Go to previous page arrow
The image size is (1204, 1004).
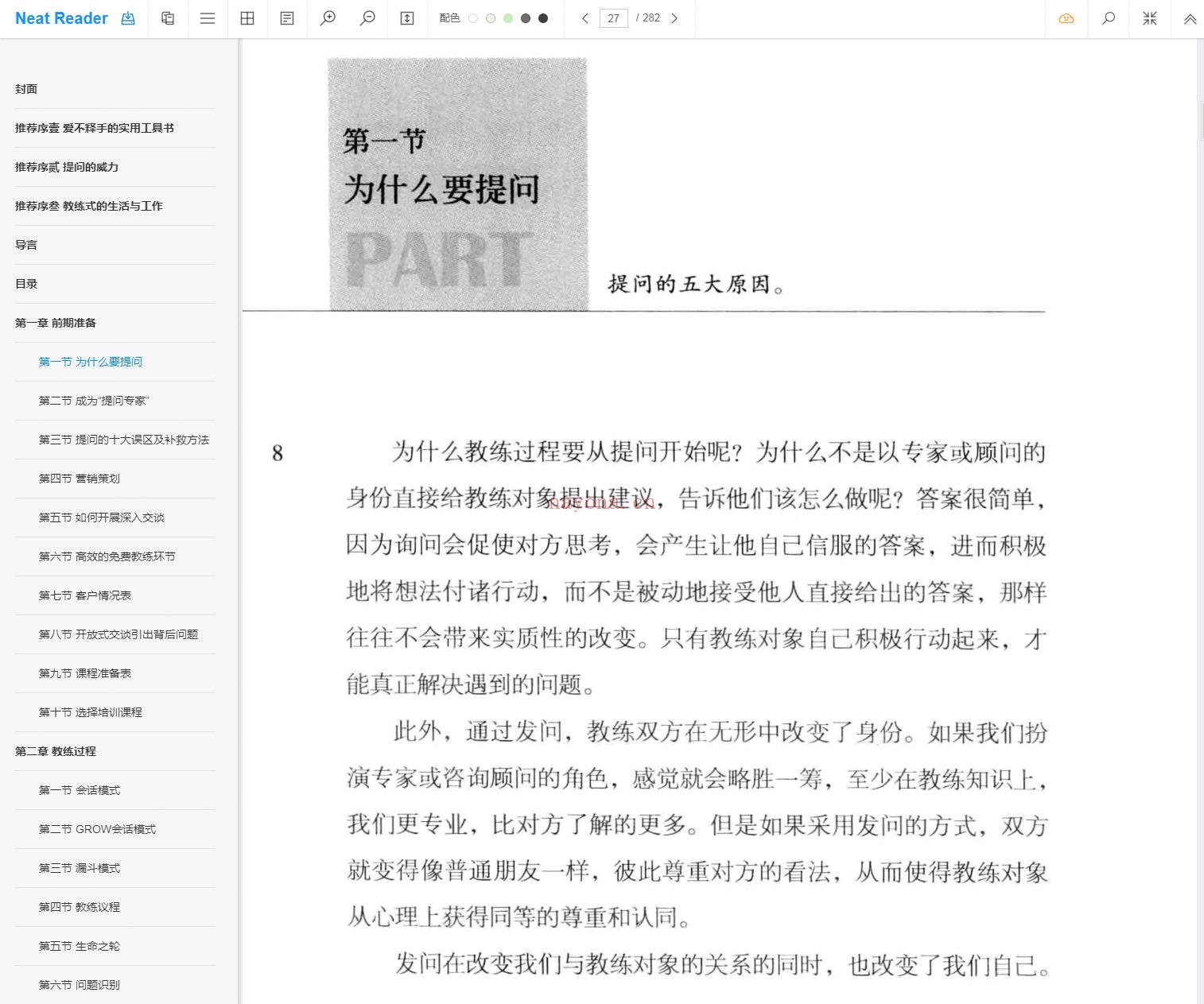(x=585, y=18)
